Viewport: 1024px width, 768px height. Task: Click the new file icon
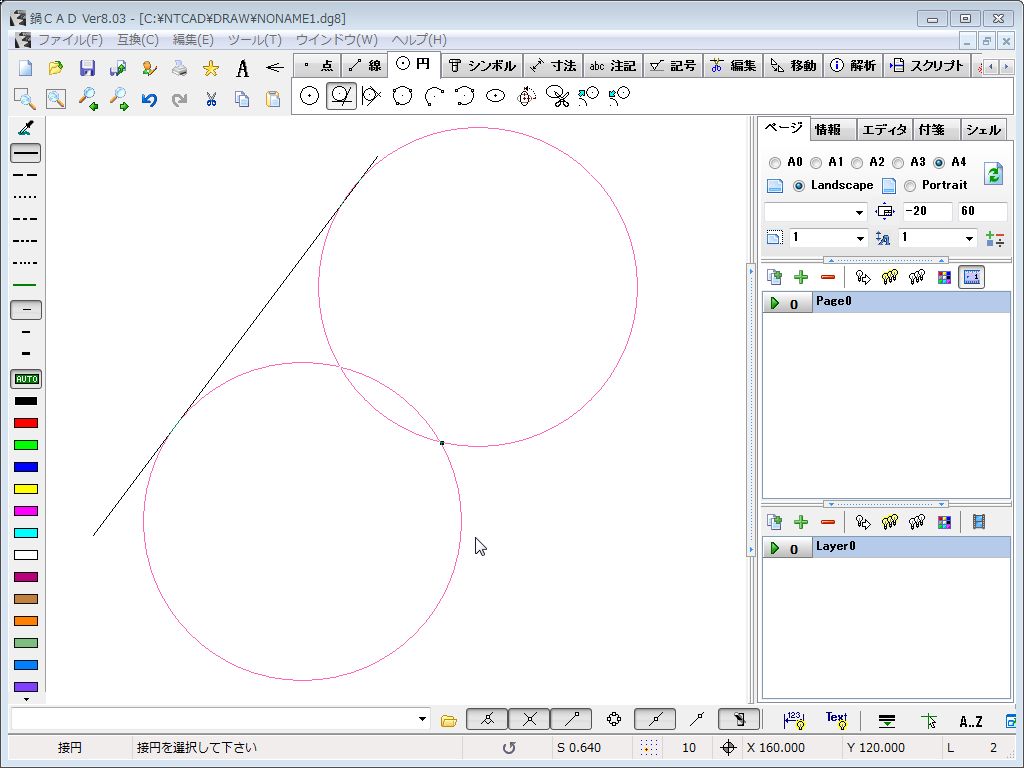25,68
